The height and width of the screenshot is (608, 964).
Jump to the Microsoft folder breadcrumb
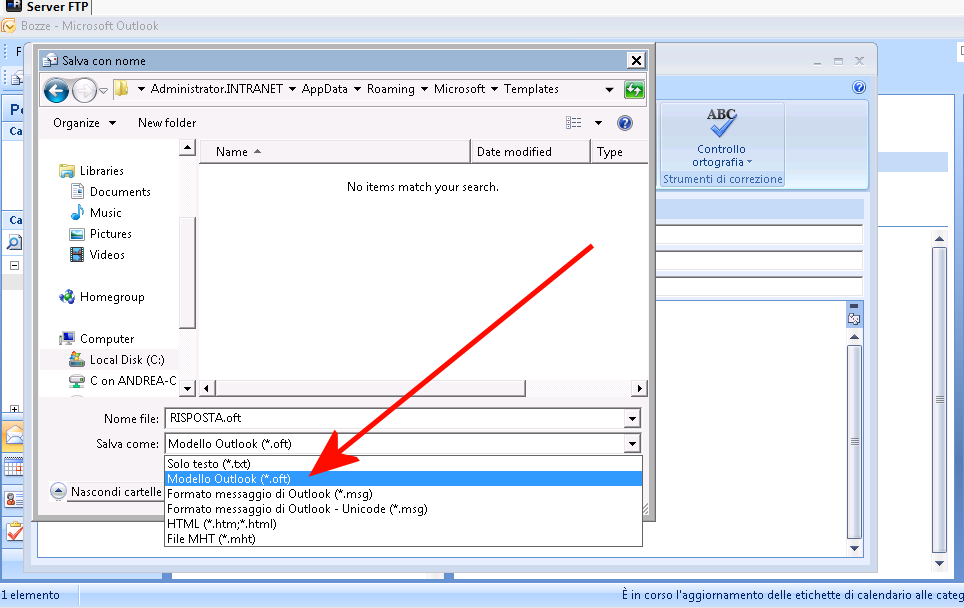459,89
